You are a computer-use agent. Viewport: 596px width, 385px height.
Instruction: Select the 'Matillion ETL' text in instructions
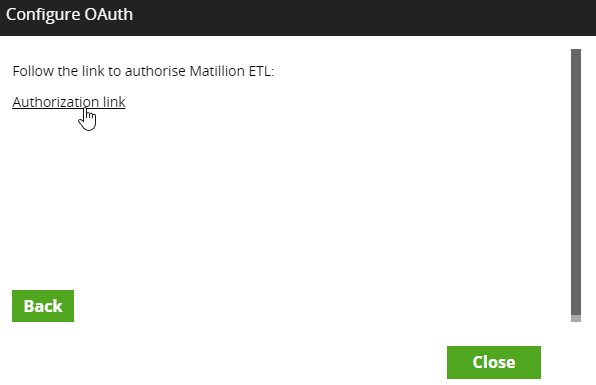(x=232, y=71)
